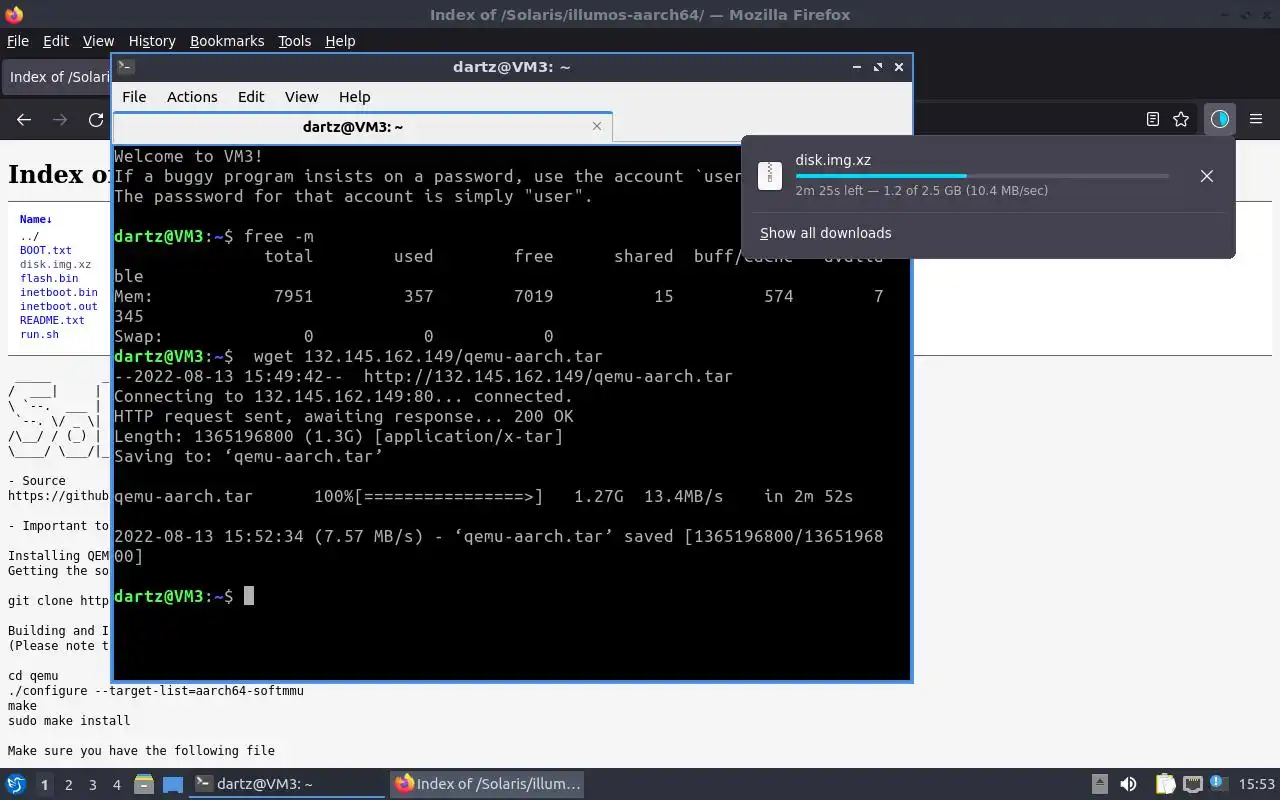Click the Firefox back arrow
Viewport: 1280px width, 800px height.
click(24, 120)
